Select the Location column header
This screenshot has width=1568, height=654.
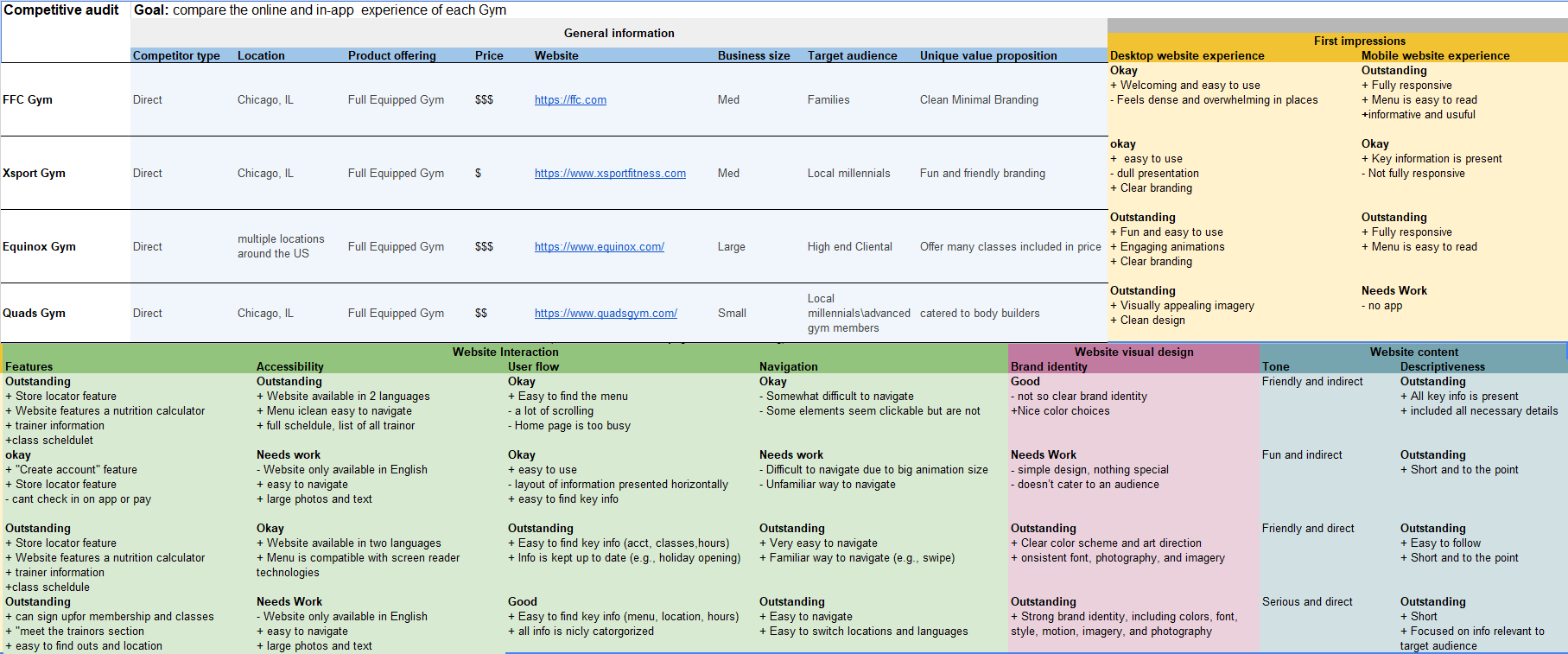261,55
